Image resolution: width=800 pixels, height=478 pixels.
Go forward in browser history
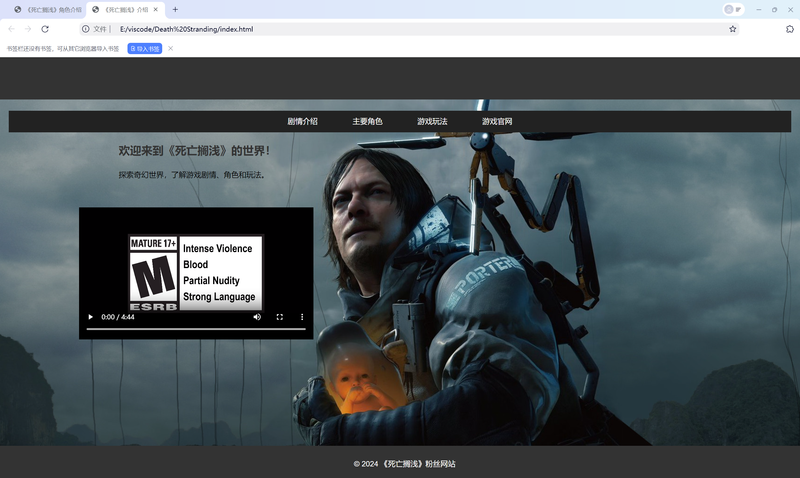coord(28,29)
